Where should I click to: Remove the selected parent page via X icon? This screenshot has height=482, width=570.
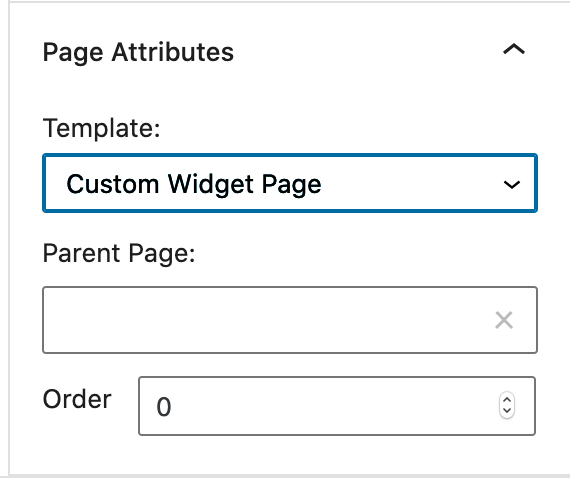point(504,320)
